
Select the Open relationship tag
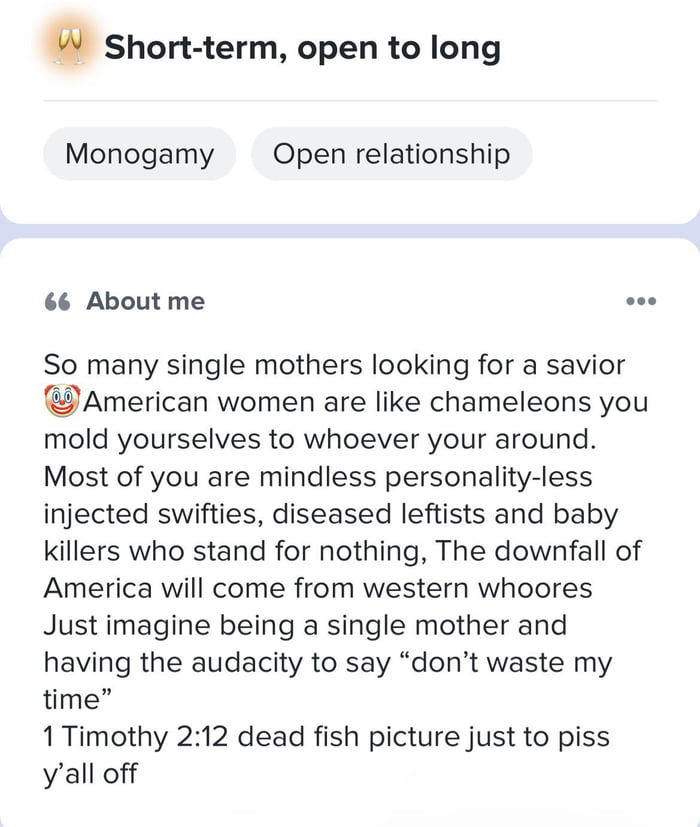[x=391, y=154]
